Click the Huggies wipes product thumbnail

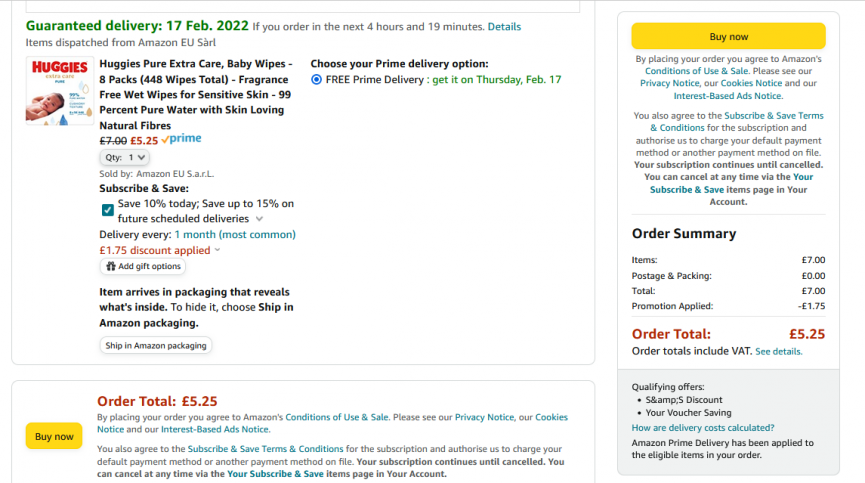[x=60, y=91]
